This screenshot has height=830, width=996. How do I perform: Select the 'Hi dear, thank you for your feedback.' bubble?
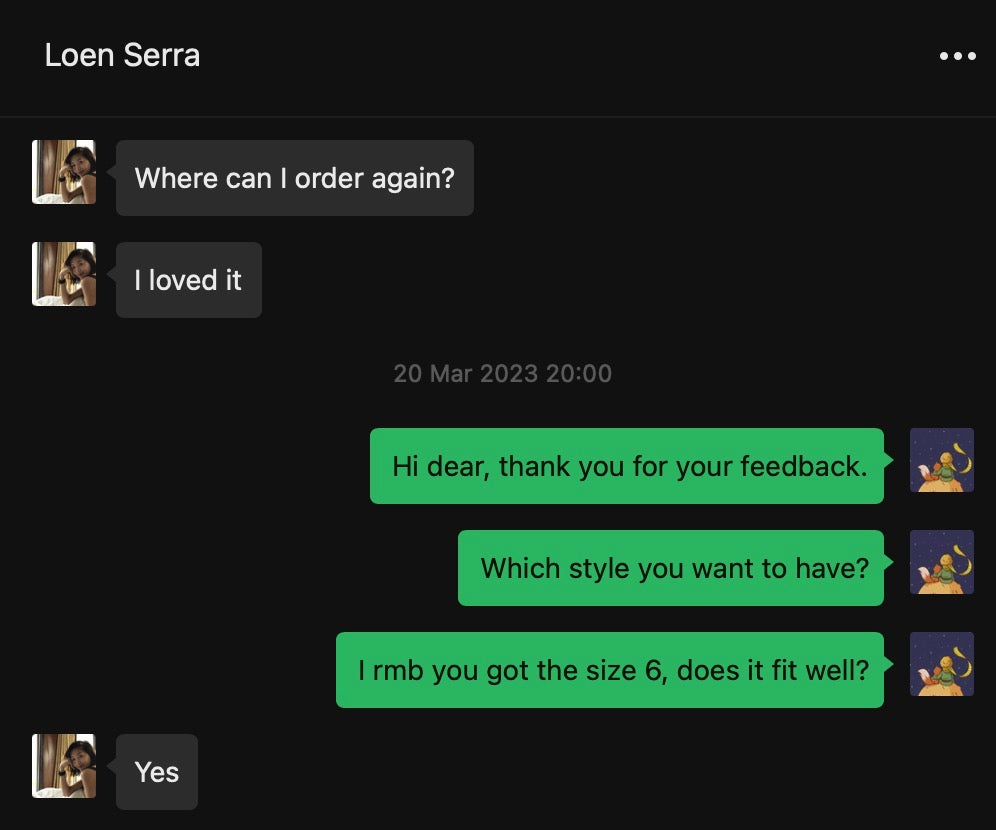[627, 466]
